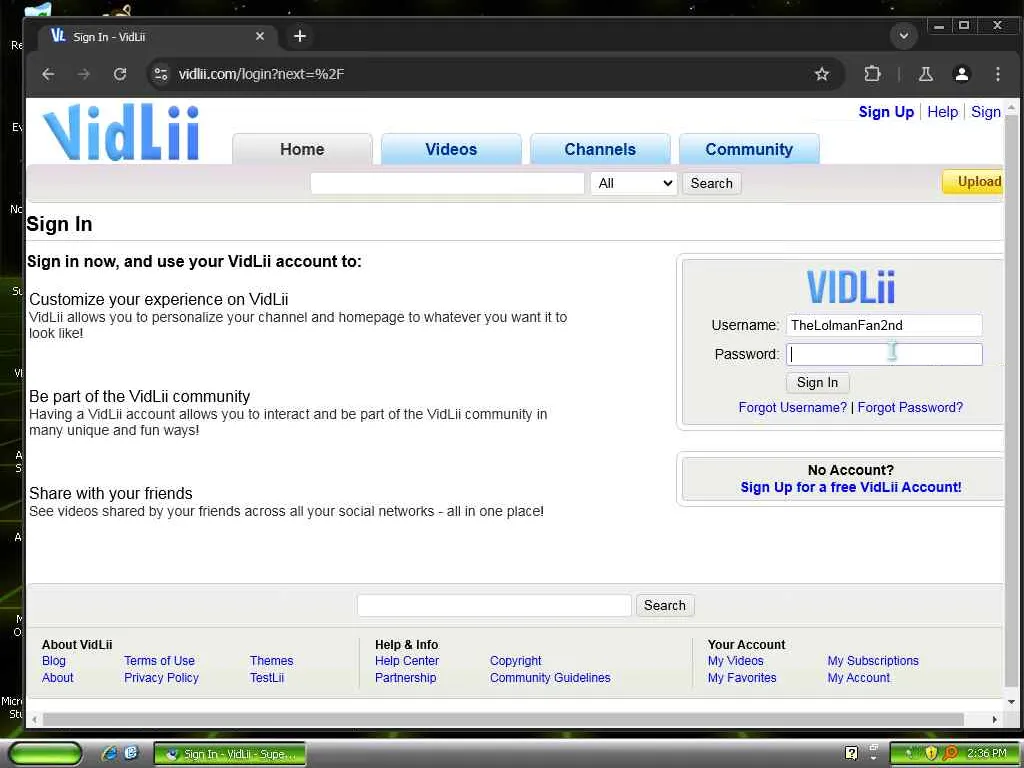1024x768 pixels.
Task: Click the bottom Search button
Action: click(x=665, y=605)
